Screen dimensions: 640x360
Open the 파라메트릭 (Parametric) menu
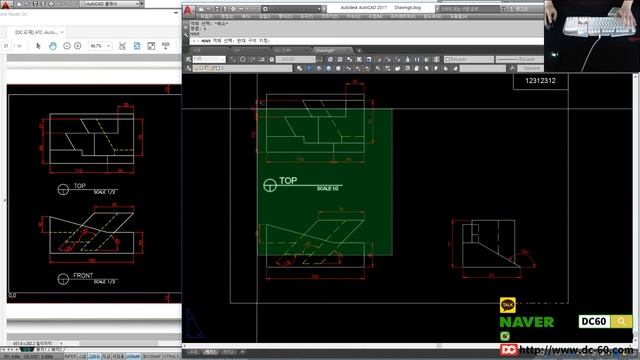tap(402, 17)
